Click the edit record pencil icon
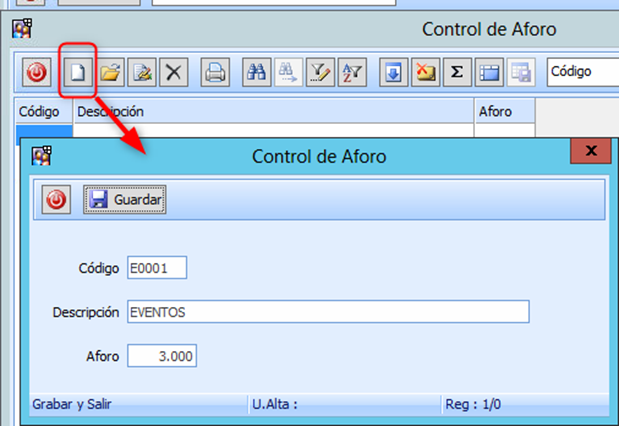This screenshot has width=619, height=426. click(142, 72)
